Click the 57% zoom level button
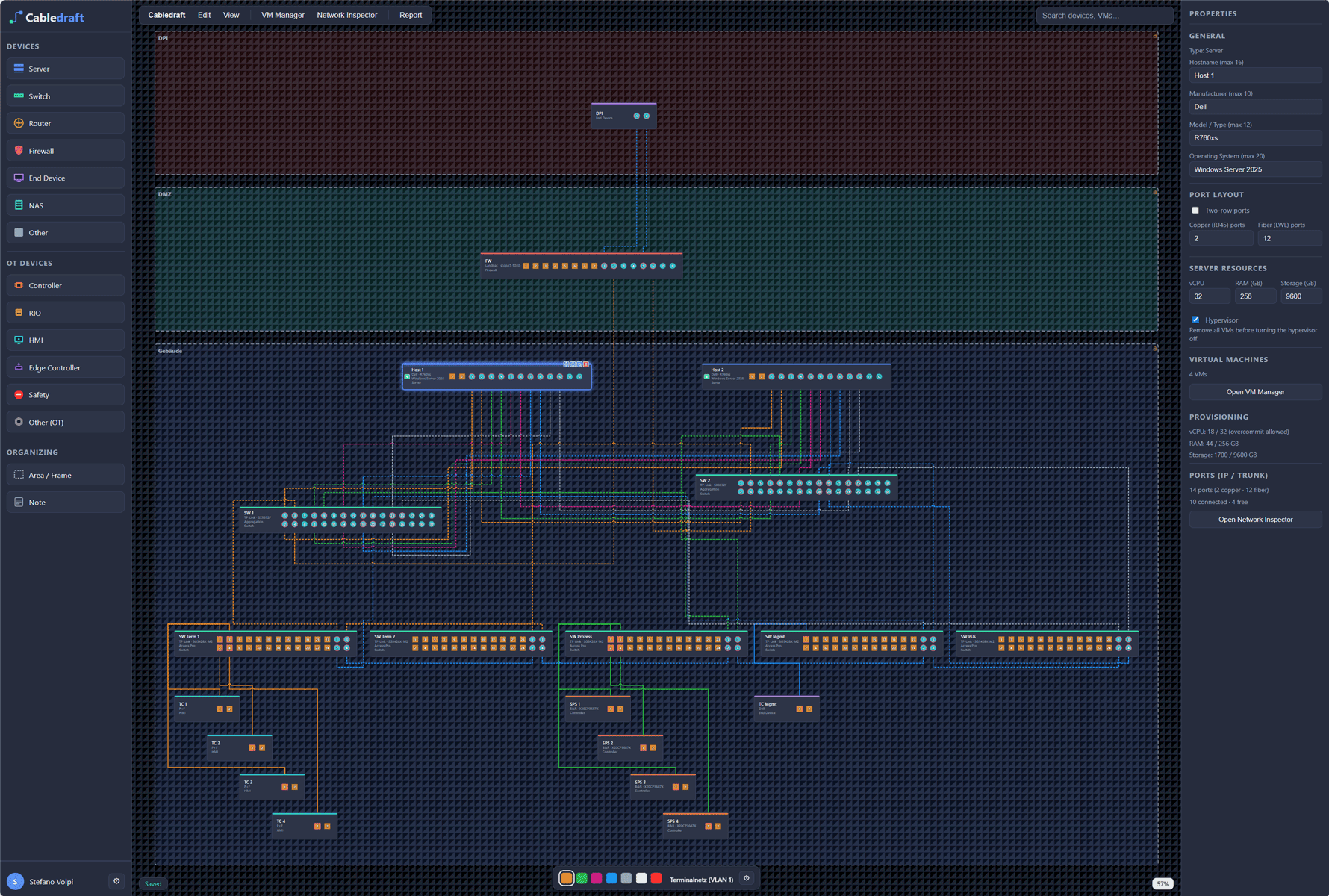Screen dimensions: 1329x896 [x=1163, y=883]
